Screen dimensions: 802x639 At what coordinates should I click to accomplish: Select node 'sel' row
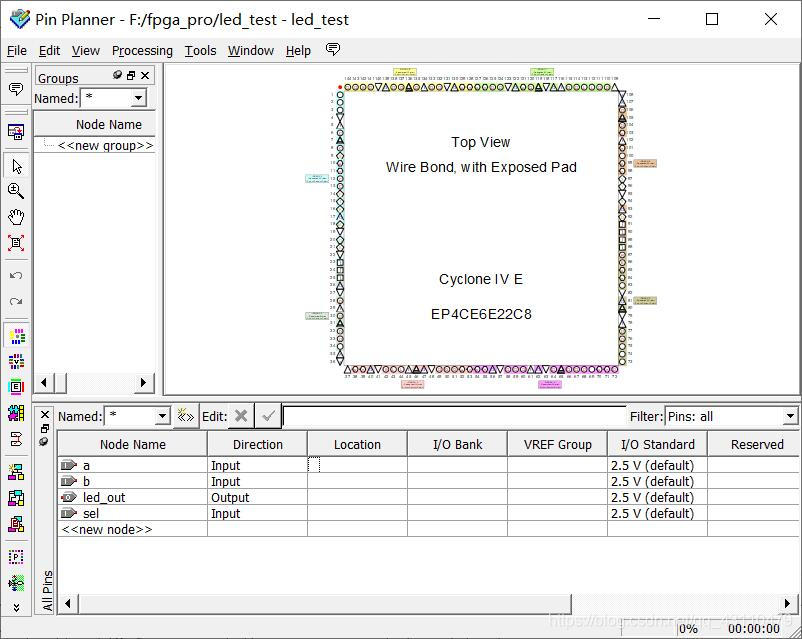click(132, 513)
